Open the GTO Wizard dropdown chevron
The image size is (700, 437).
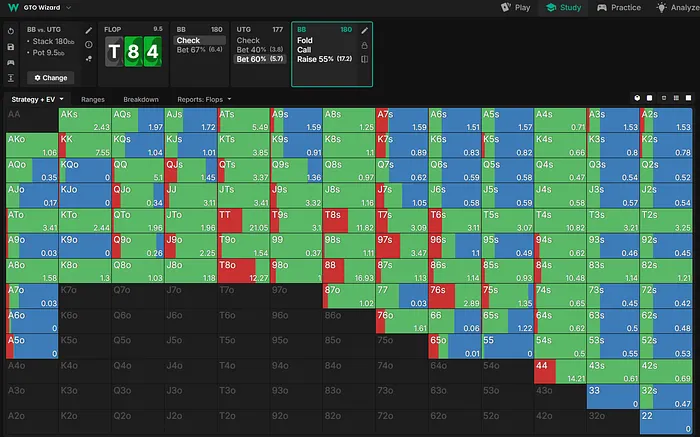coord(68,8)
